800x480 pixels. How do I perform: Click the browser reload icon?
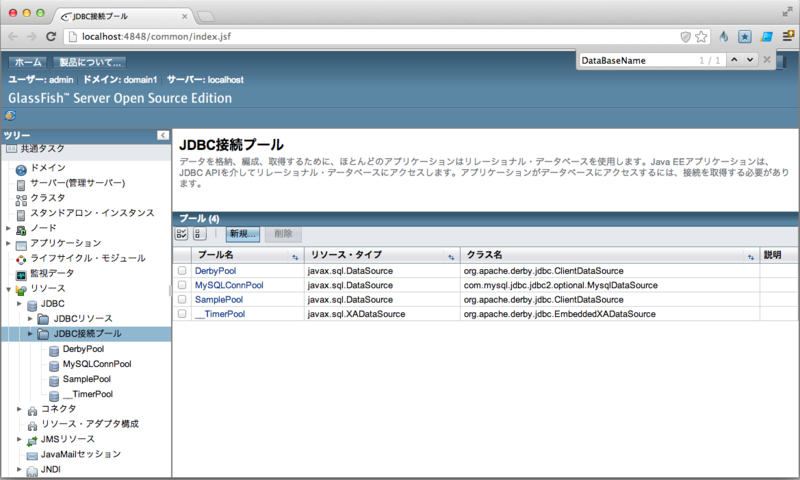[x=52, y=36]
